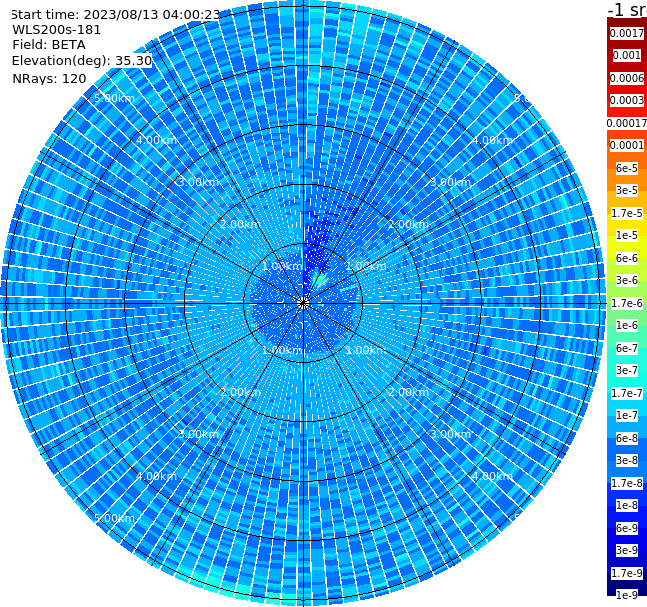Select the 0.0003 red colorbar level

[626, 100]
